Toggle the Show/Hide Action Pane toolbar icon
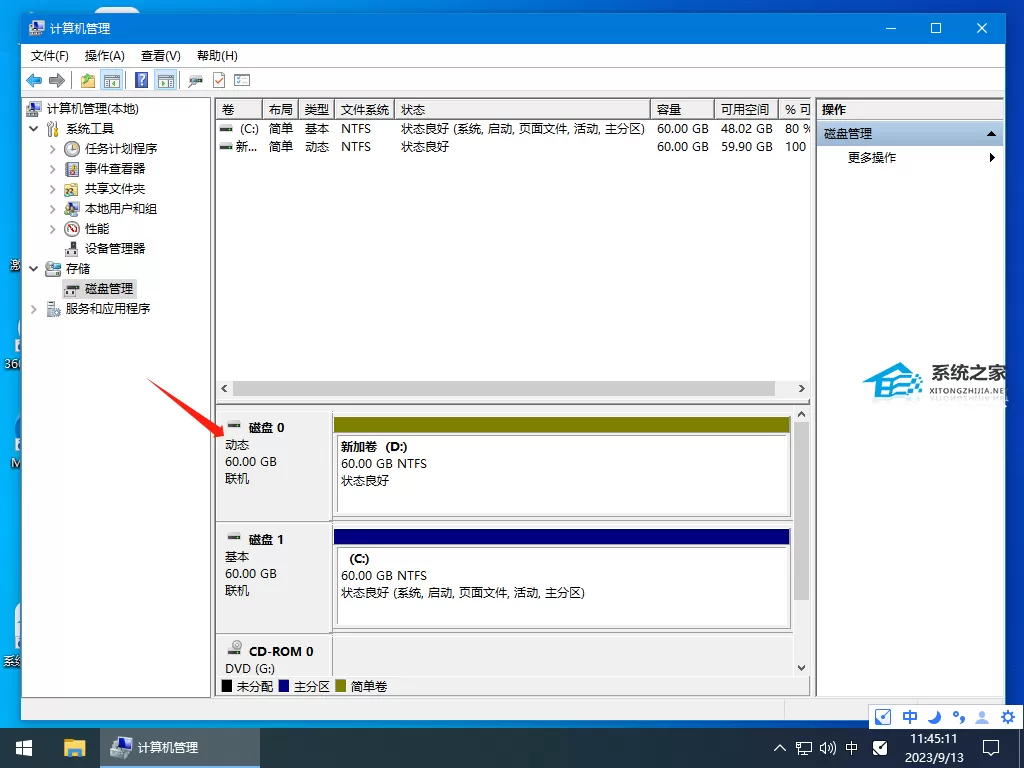This screenshot has width=1024, height=768. point(166,80)
